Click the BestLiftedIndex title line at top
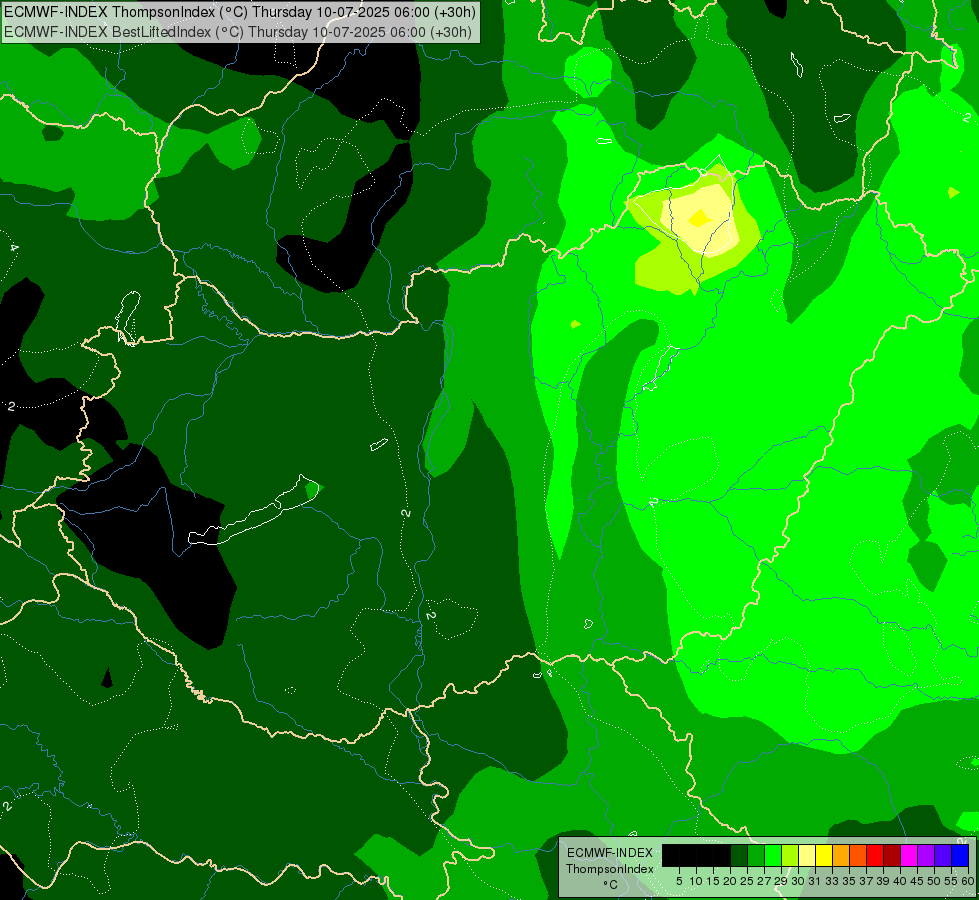Viewport: 979px width, 900px height. (238, 32)
